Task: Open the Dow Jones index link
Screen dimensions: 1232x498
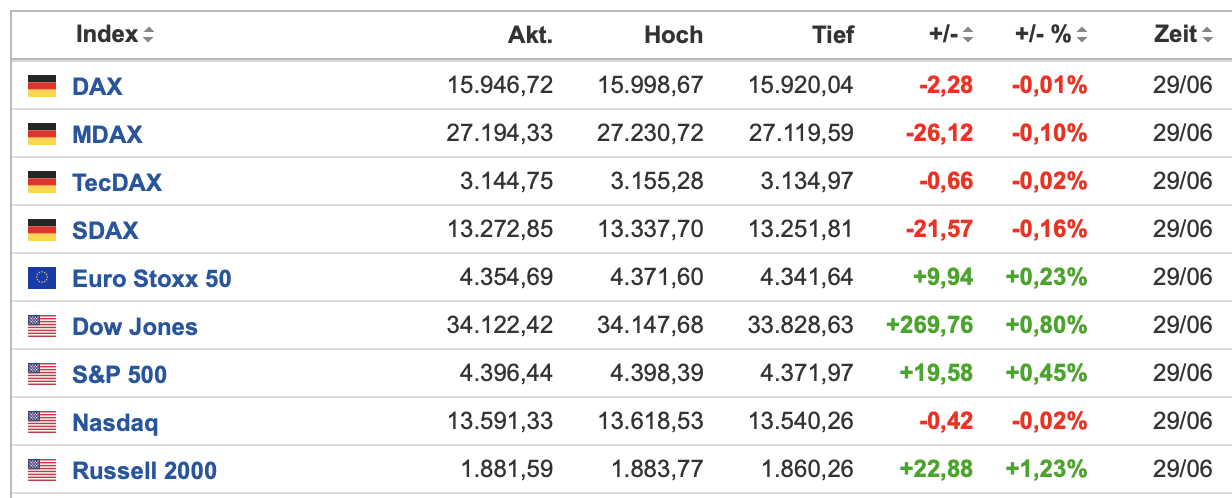Action: [135, 326]
